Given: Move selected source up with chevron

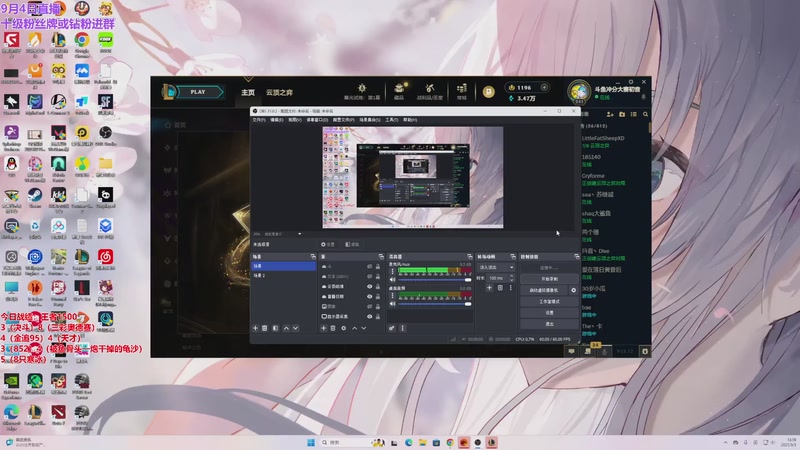Looking at the screenshot, I should (x=355, y=328).
